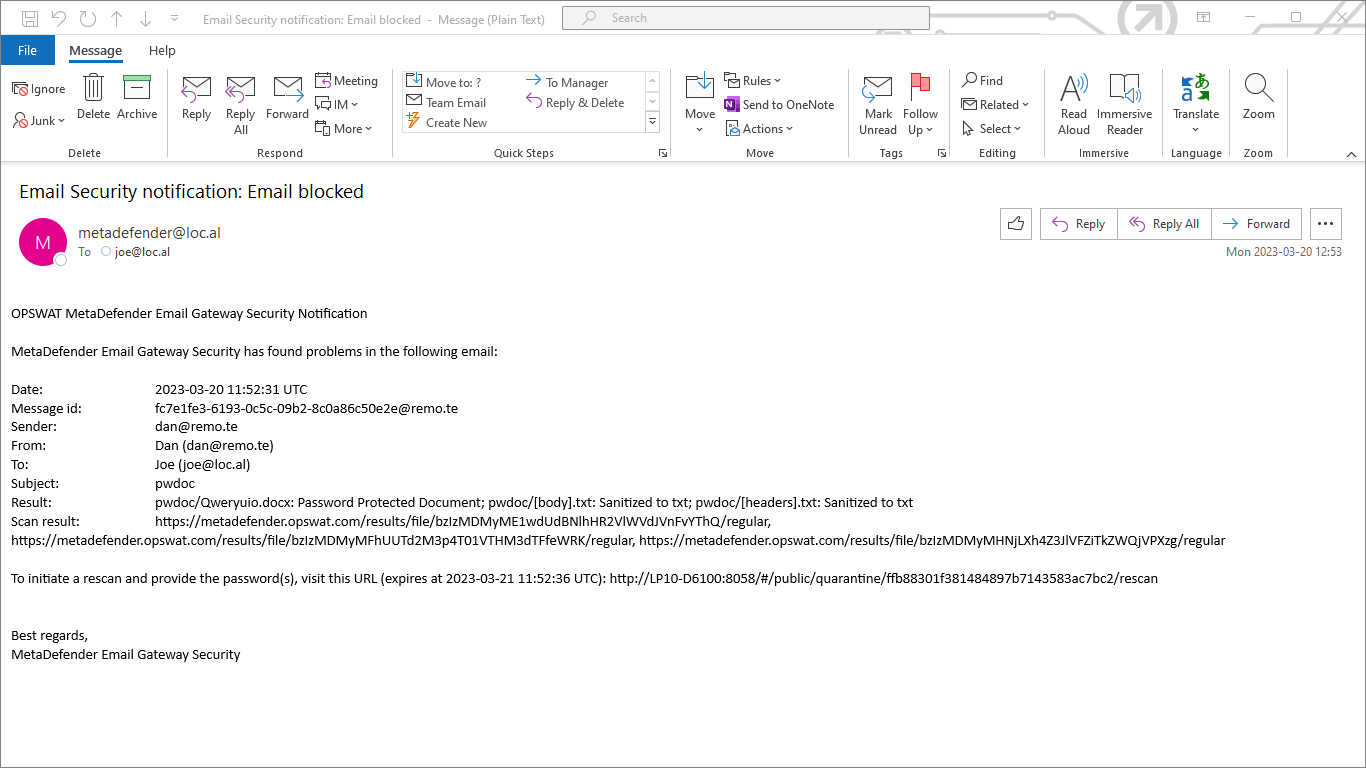The height and width of the screenshot is (768, 1366).
Task: Reply using the ribbon Reply icon
Action: point(196,98)
